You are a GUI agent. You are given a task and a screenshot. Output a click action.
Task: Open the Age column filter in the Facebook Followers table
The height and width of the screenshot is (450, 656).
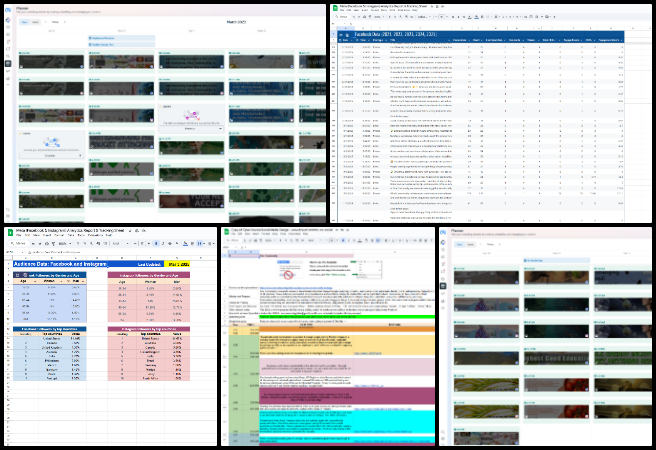(x=35, y=281)
